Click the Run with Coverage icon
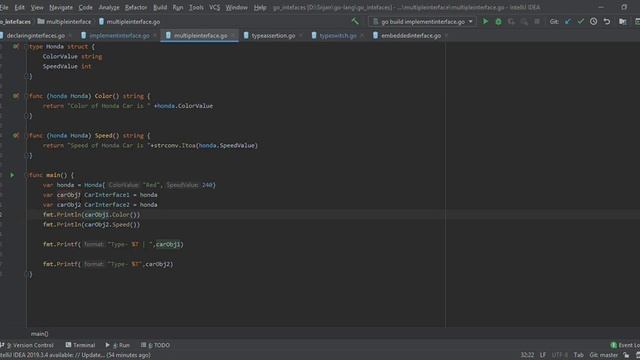Viewport: 640px width, 360px height. [x=511, y=21]
